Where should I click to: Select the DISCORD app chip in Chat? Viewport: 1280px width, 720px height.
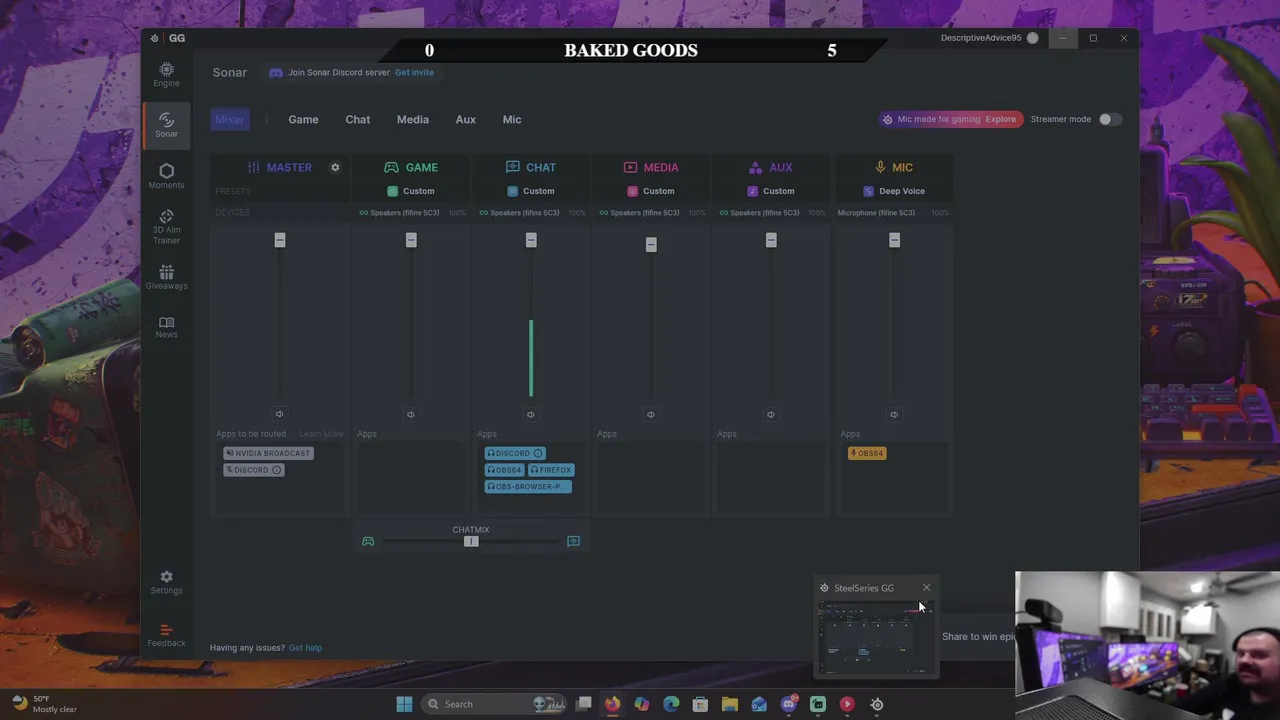[x=515, y=453]
